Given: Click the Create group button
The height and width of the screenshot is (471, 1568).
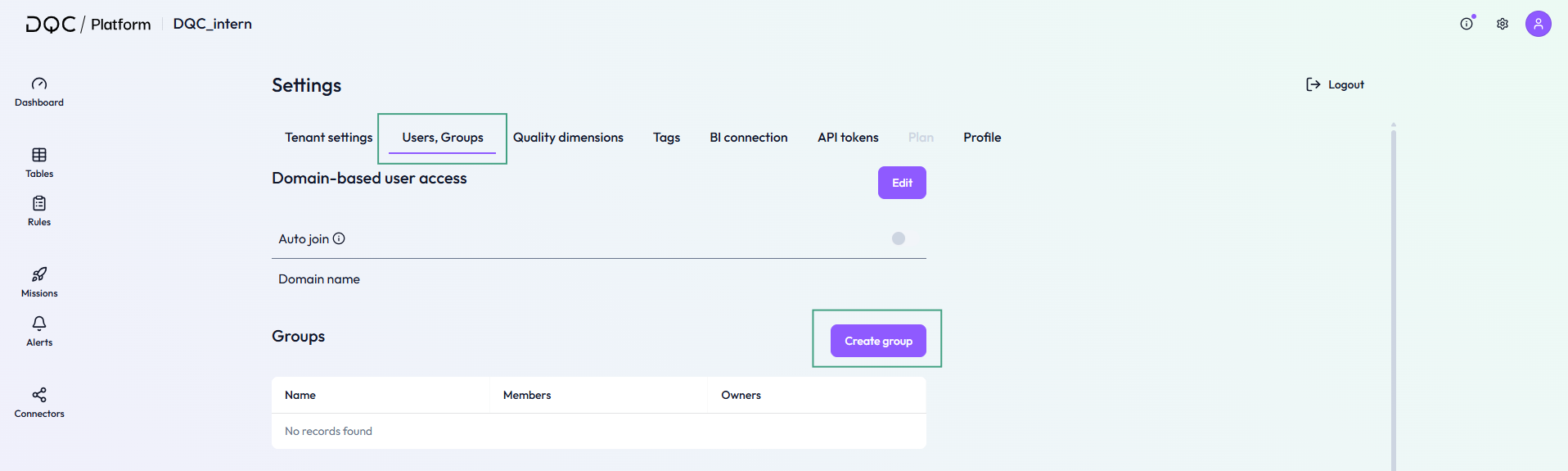Looking at the screenshot, I should (878, 341).
